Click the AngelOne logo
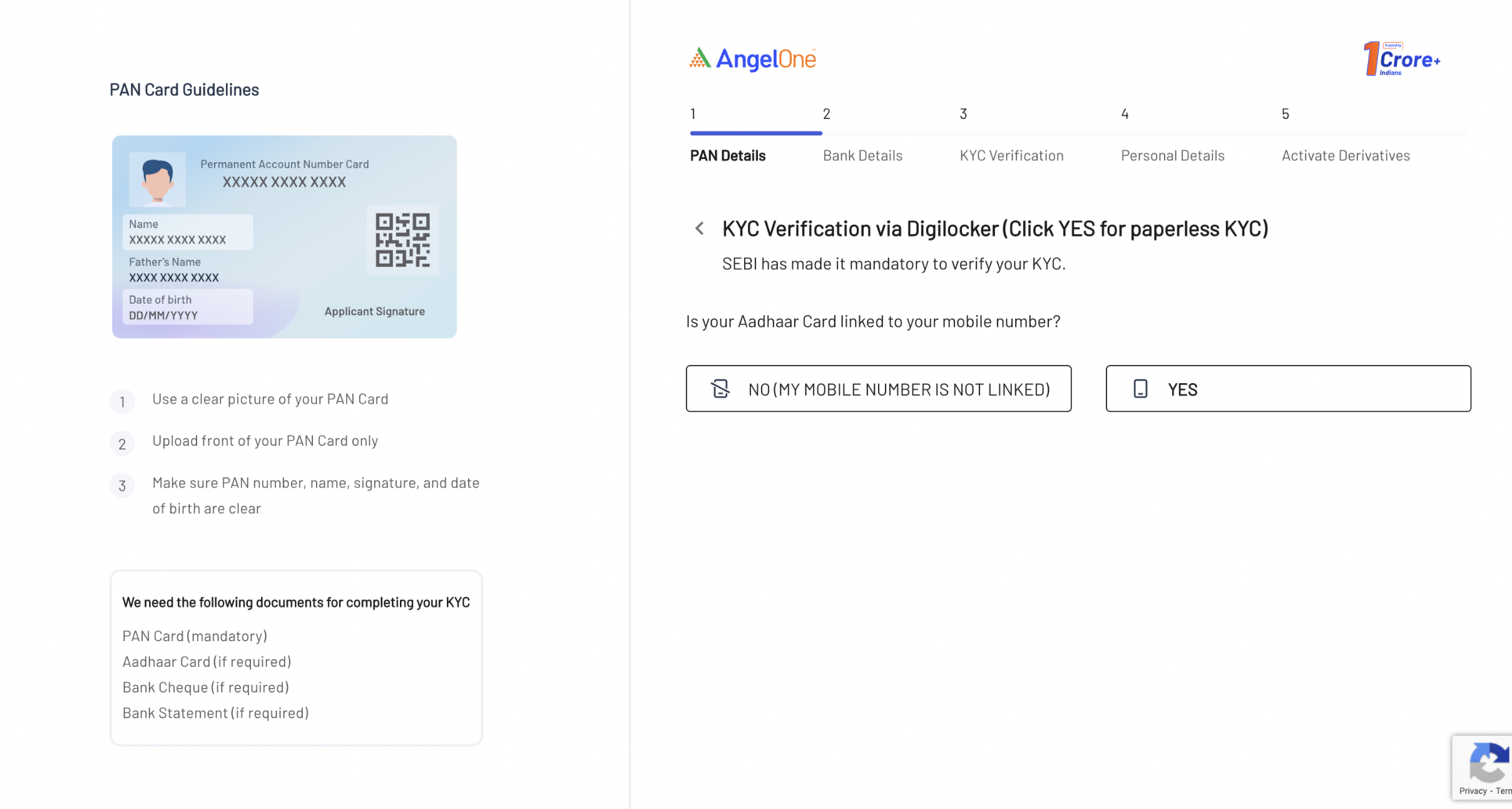 752,59
